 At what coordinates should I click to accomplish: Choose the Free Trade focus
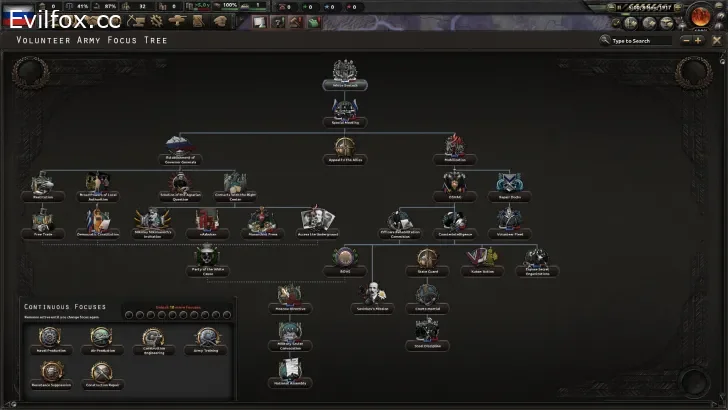tap(41, 220)
